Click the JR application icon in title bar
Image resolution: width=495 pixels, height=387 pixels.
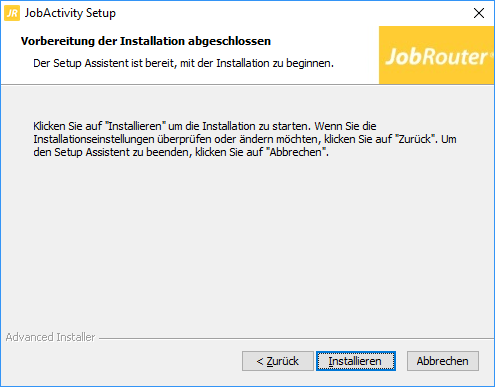click(x=12, y=13)
